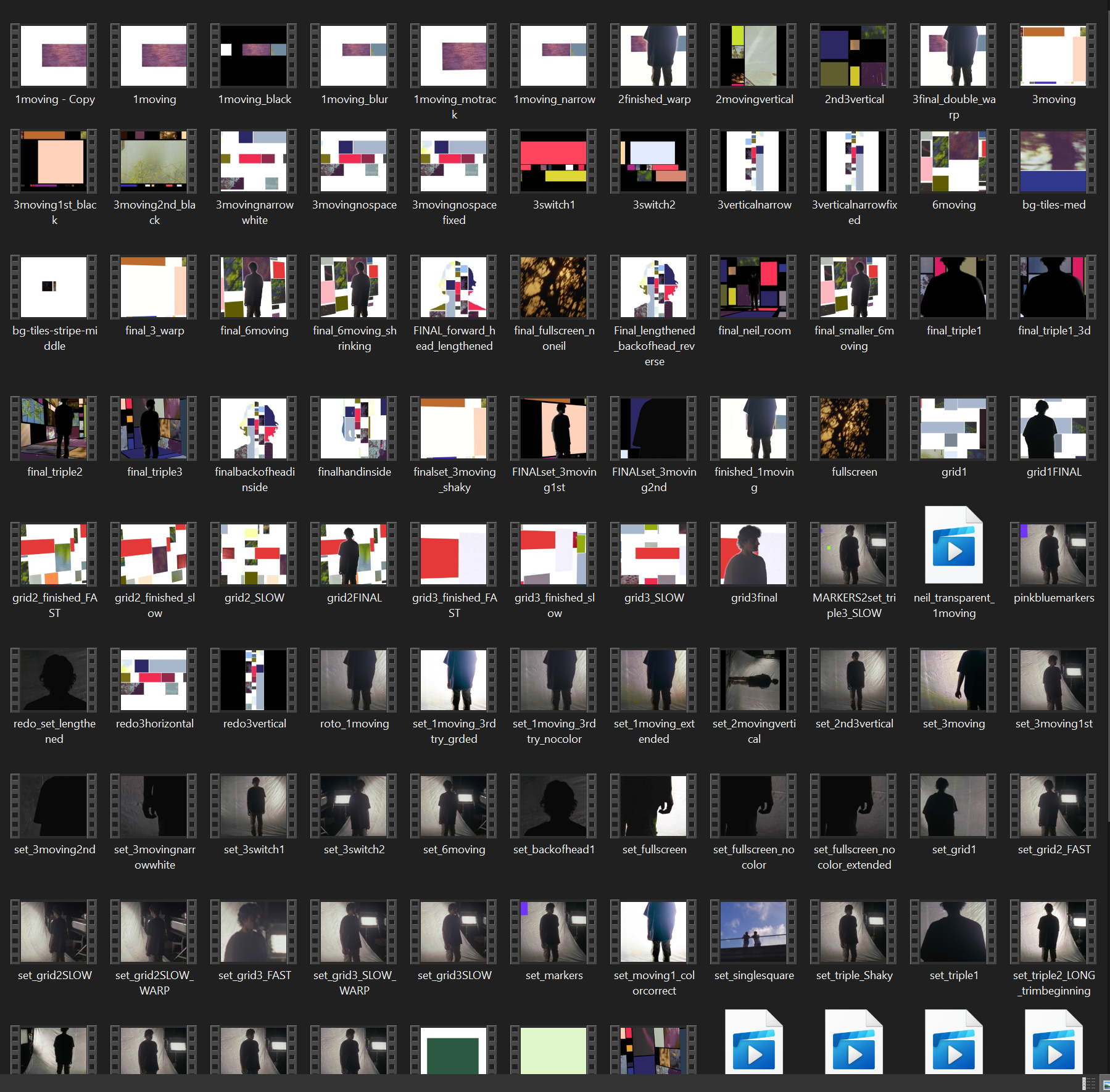Image resolution: width=1110 pixels, height=1092 pixels.
Task: Select the set_moving1_colorcorrect thumbnail
Action: click(x=653, y=932)
